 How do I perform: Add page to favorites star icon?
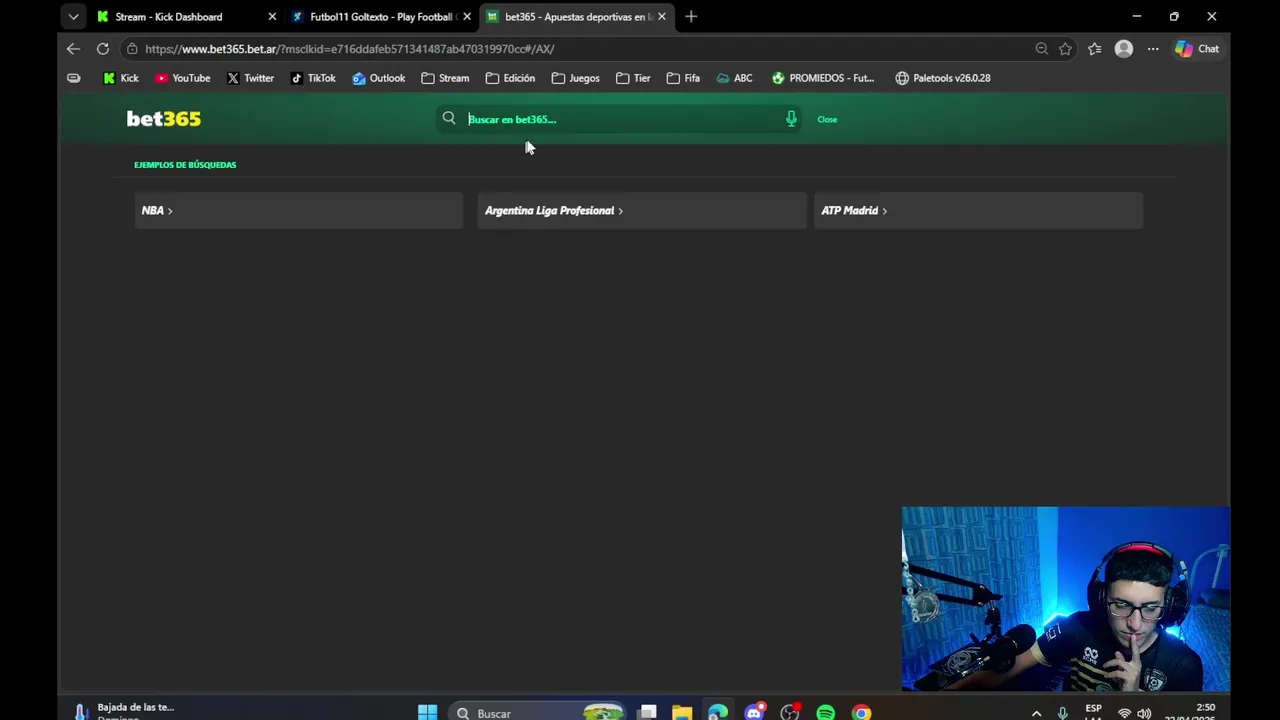(x=1065, y=48)
